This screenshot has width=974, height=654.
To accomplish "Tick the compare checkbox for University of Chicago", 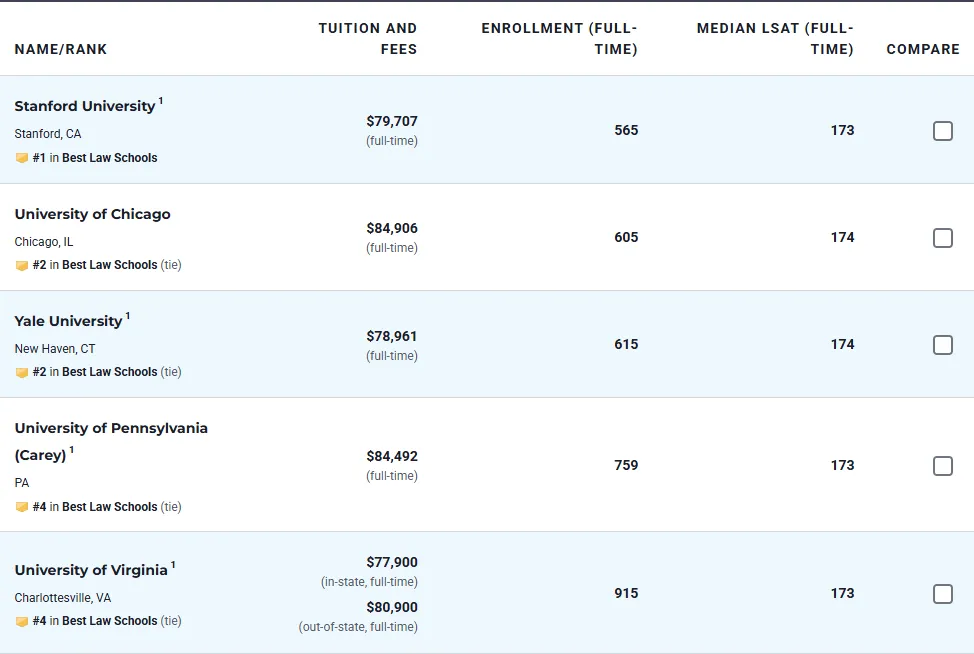I will click(942, 238).
